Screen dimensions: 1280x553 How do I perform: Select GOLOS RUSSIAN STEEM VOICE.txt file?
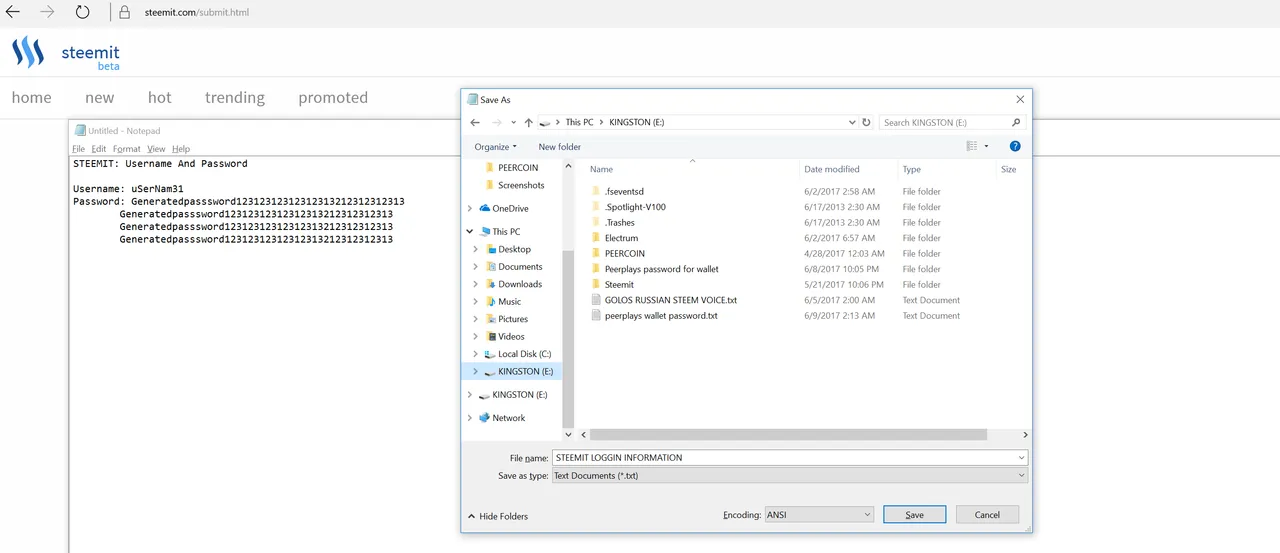tap(670, 300)
